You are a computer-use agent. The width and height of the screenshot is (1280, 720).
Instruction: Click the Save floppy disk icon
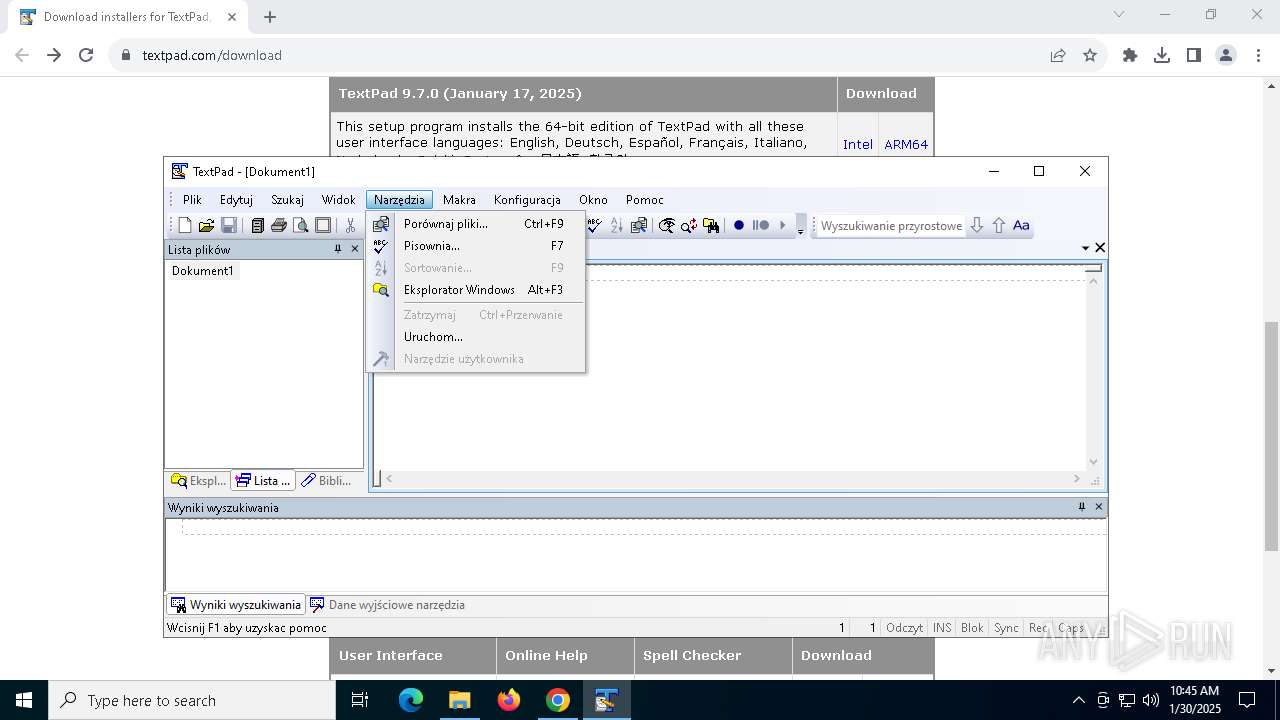click(x=229, y=226)
